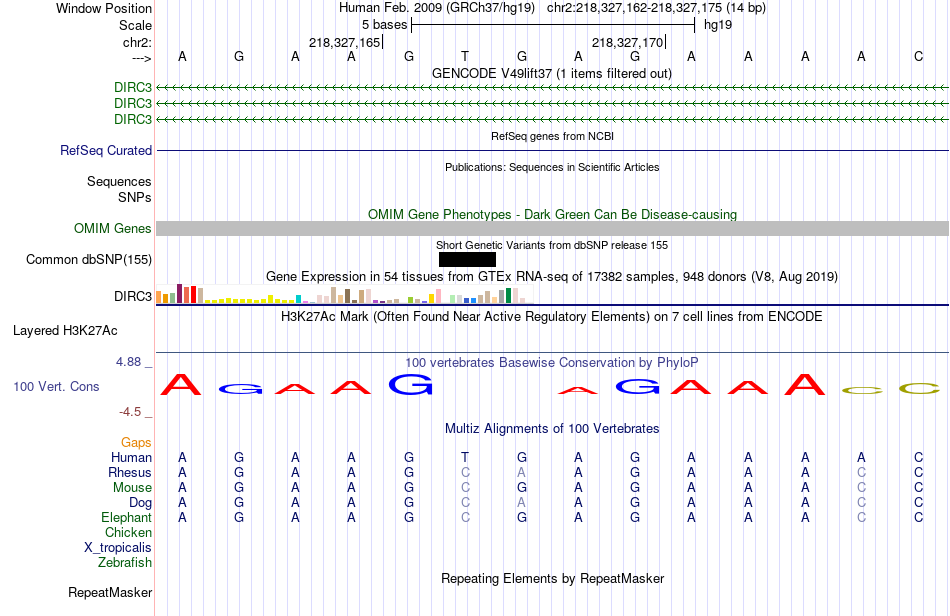Open the first DIRC3 GENCODE transcript label

point(133,87)
